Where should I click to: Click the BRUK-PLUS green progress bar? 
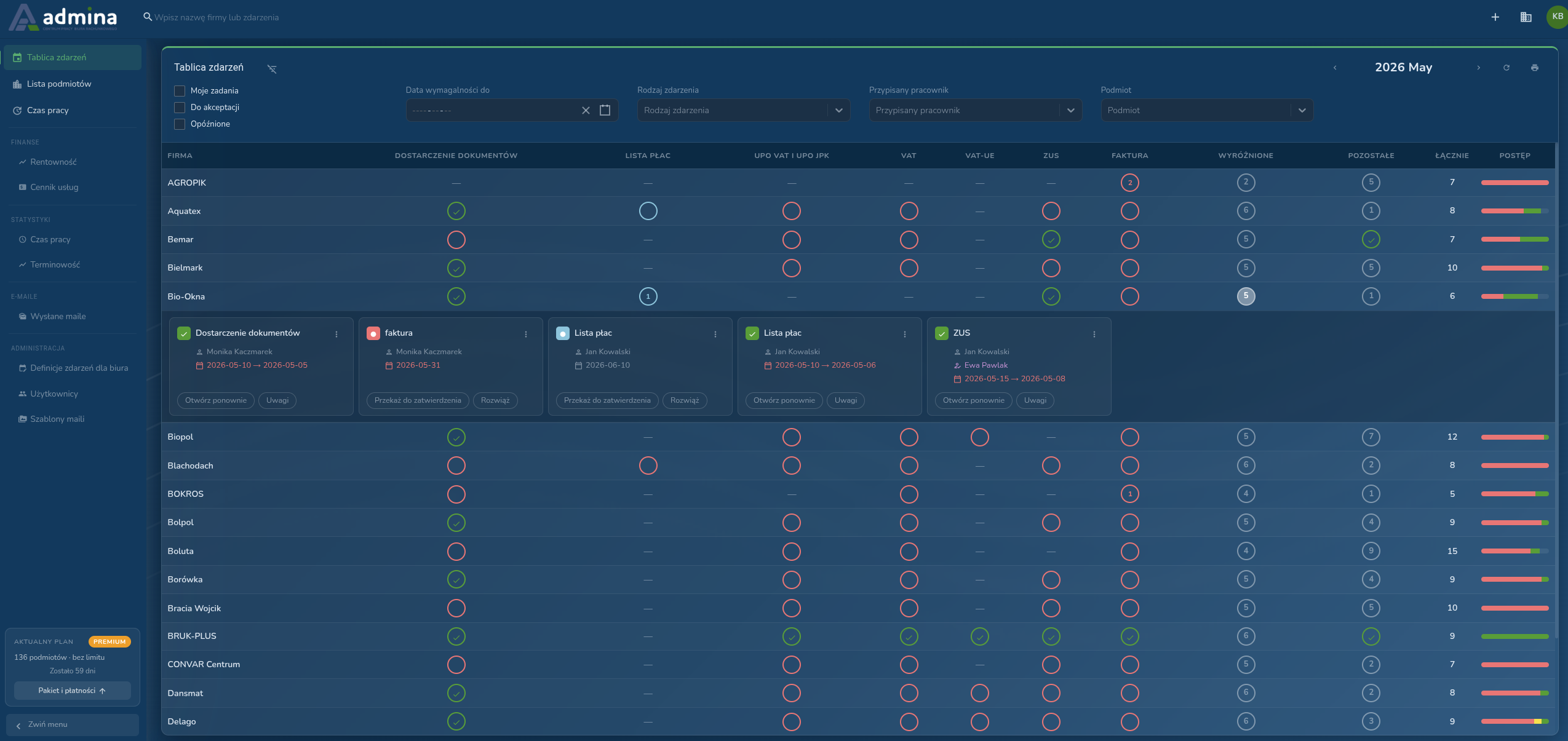[x=1514, y=636]
